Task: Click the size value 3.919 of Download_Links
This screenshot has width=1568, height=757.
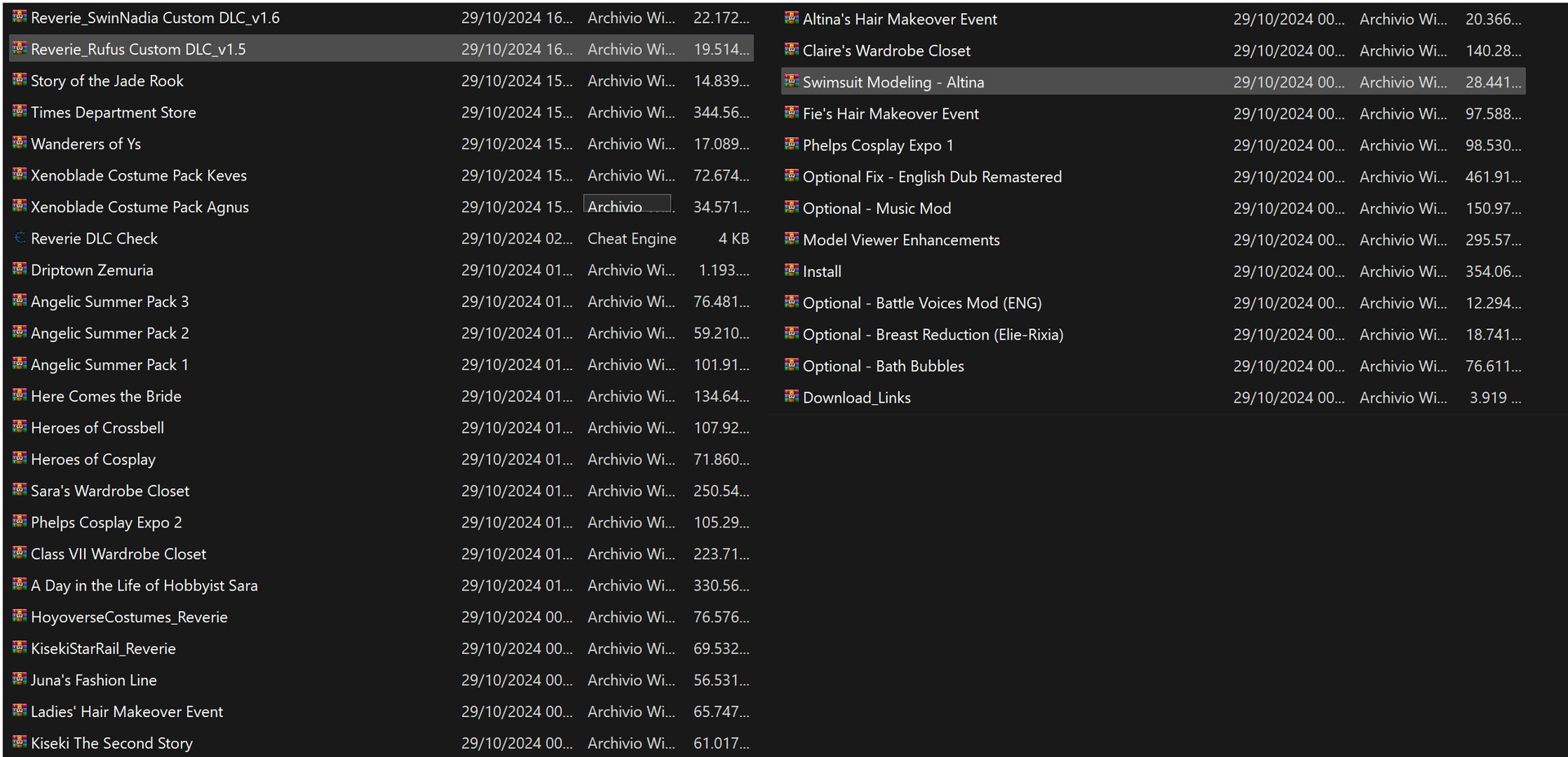Action: (x=1494, y=398)
